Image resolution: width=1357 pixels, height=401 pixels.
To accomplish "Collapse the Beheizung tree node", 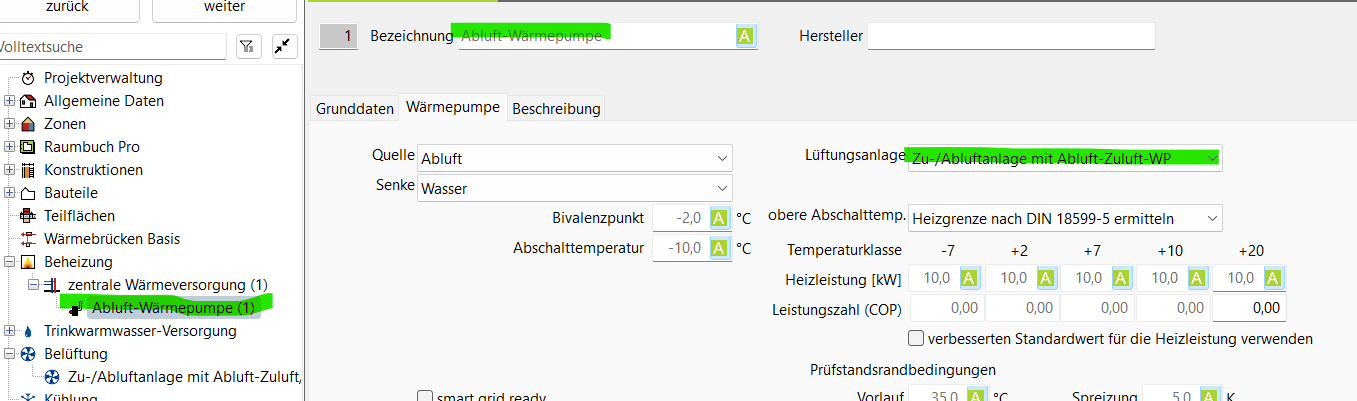I will (x=10, y=262).
